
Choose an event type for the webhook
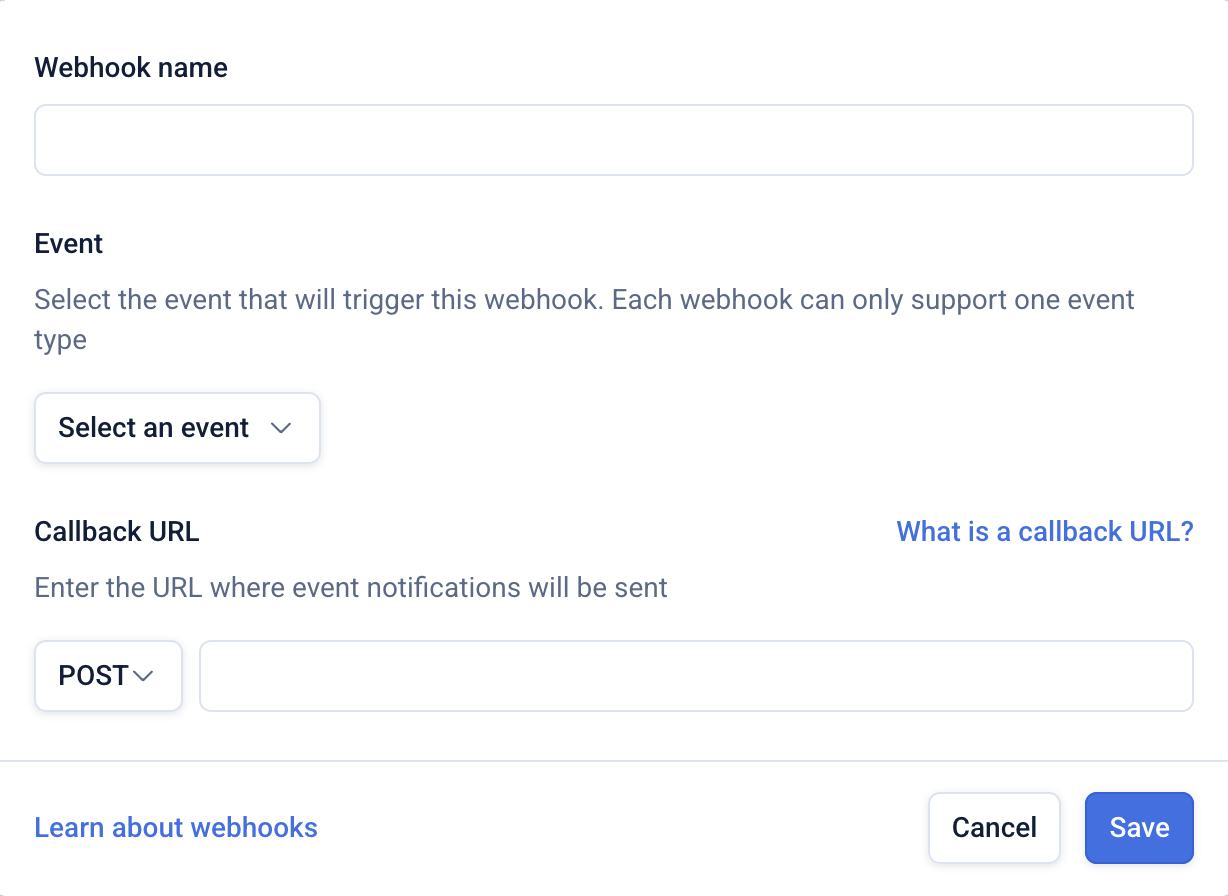[x=177, y=428]
